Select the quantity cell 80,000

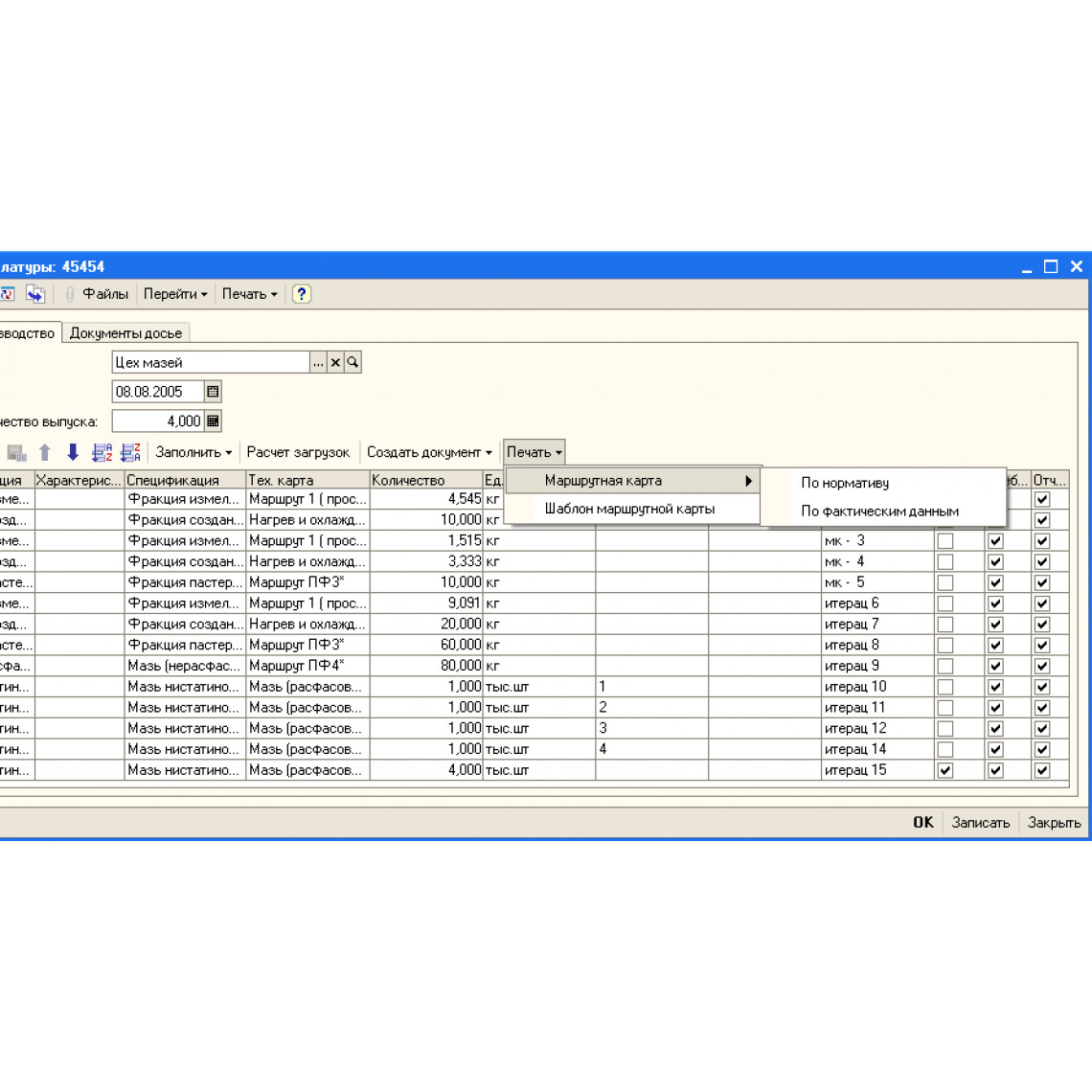click(x=426, y=666)
